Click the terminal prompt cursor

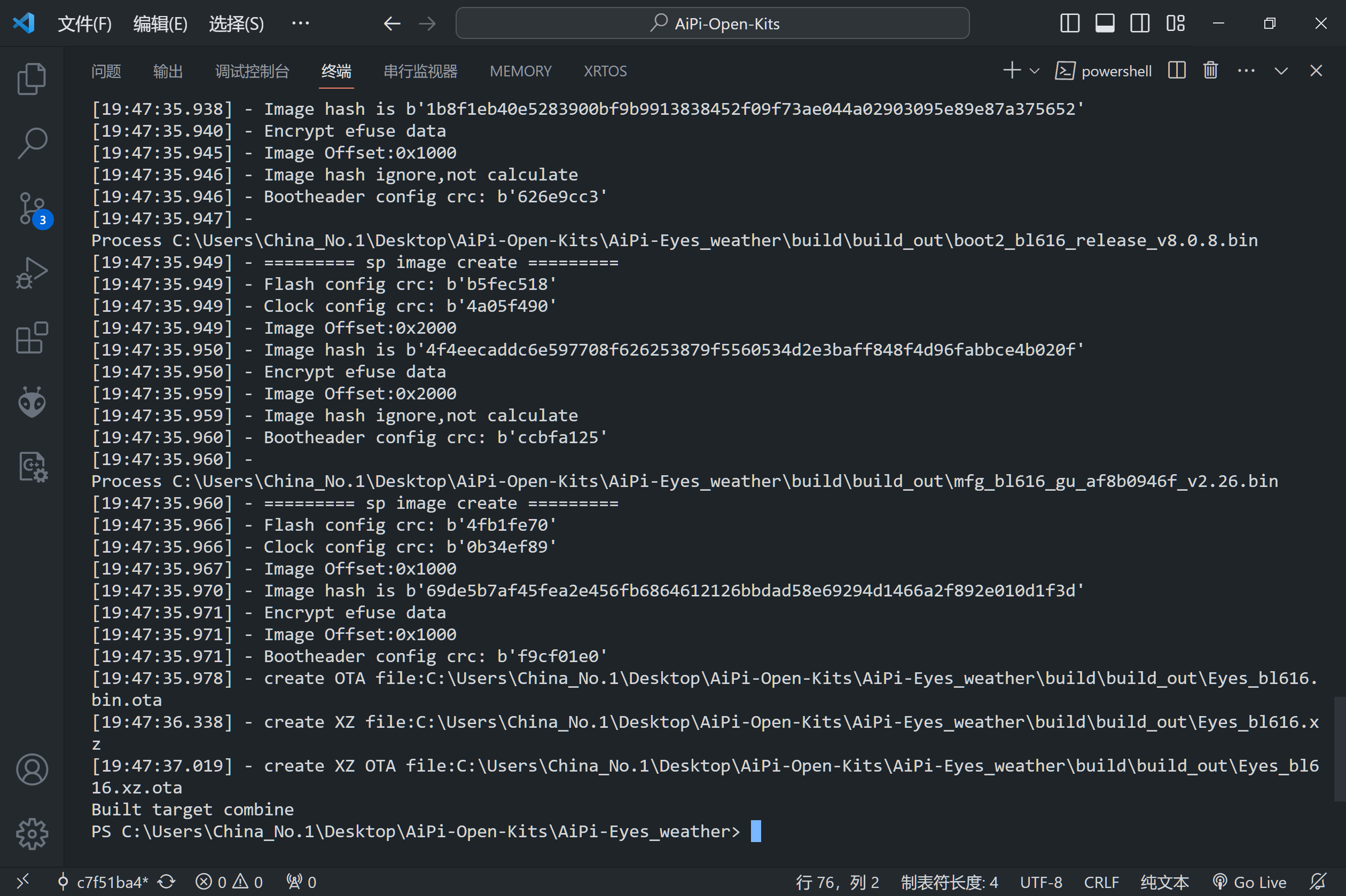pyautogui.click(x=756, y=831)
